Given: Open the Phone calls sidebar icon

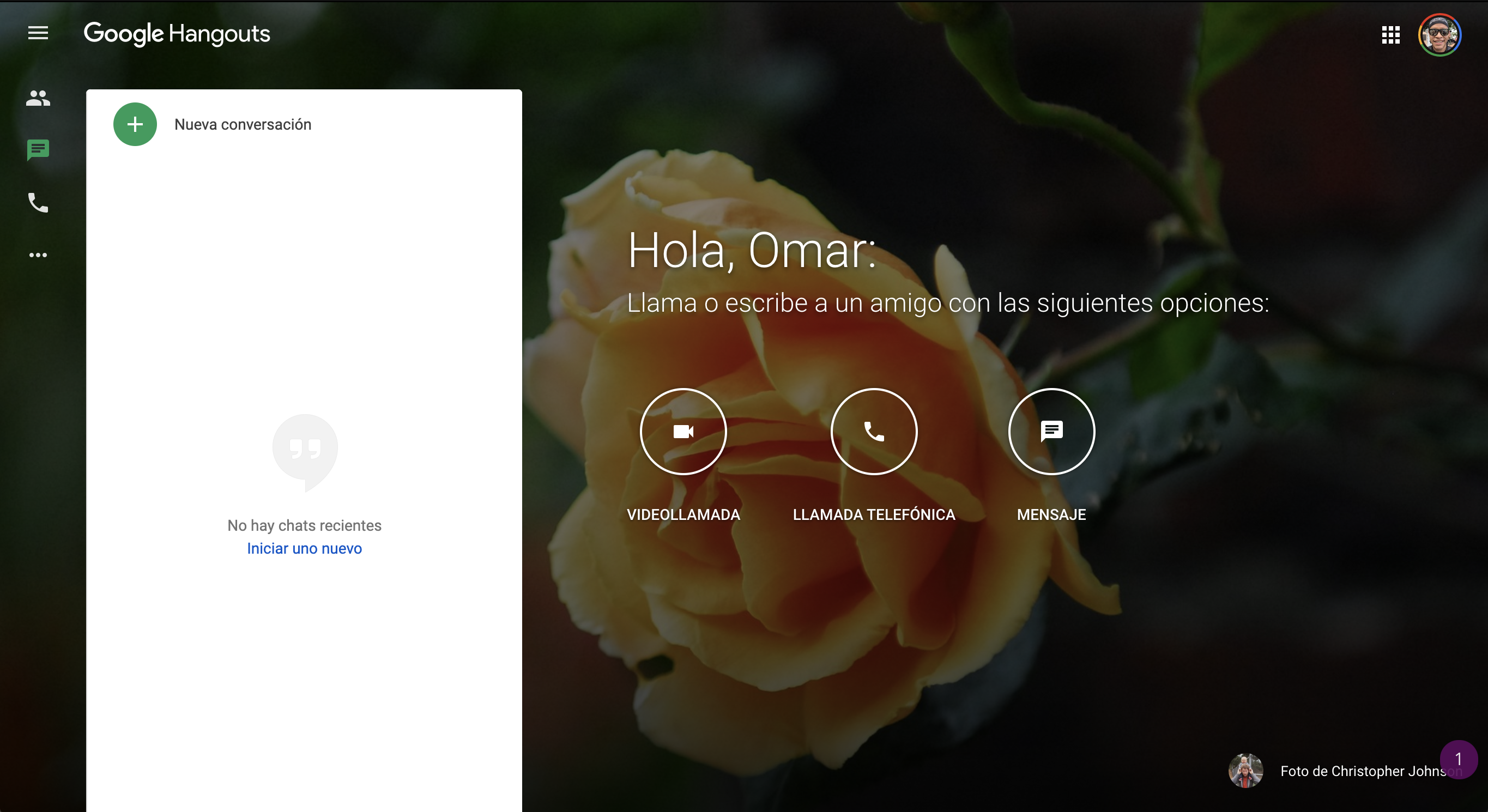Looking at the screenshot, I should pyautogui.click(x=38, y=203).
